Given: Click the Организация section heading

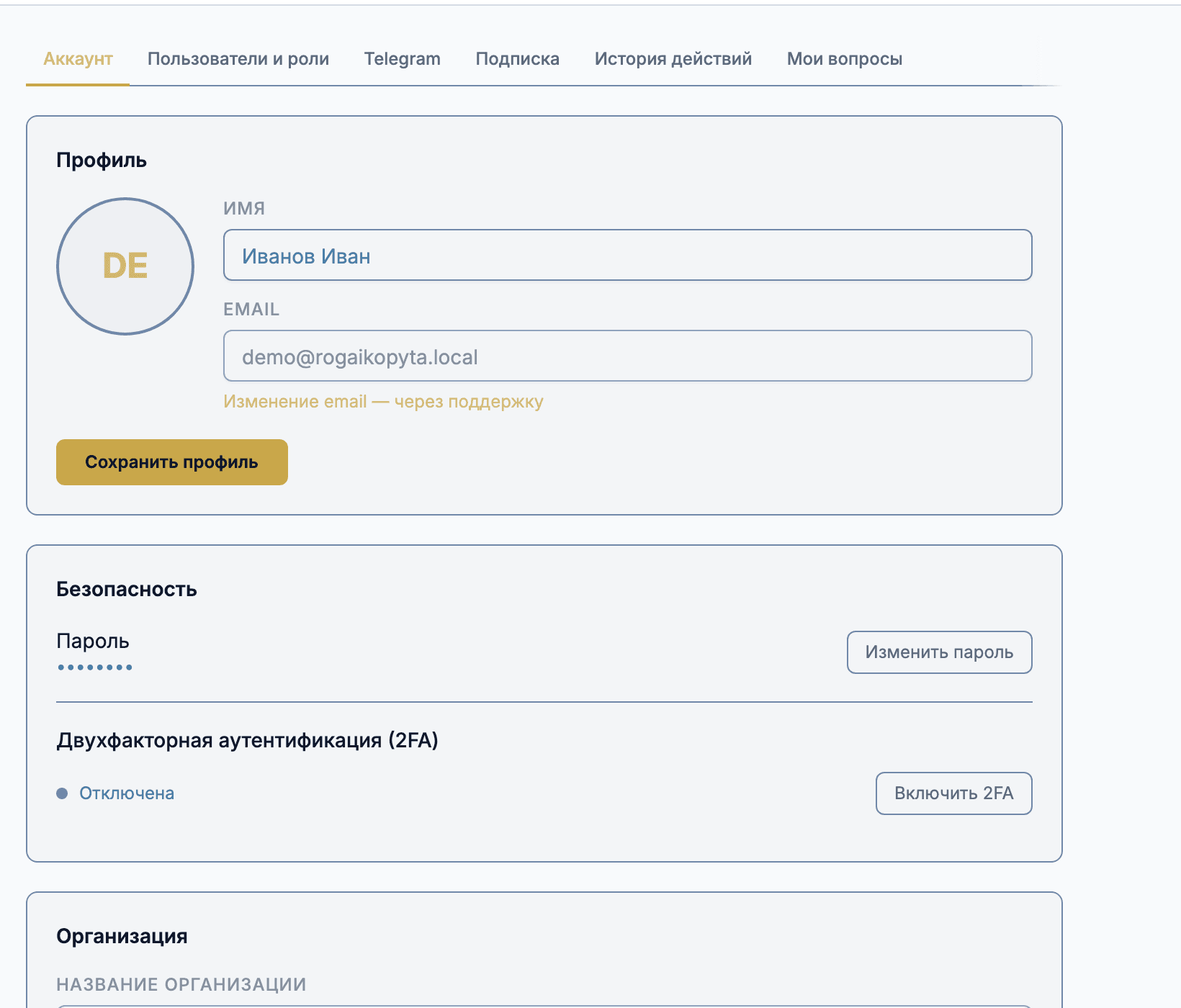Looking at the screenshot, I should (122, 936).
